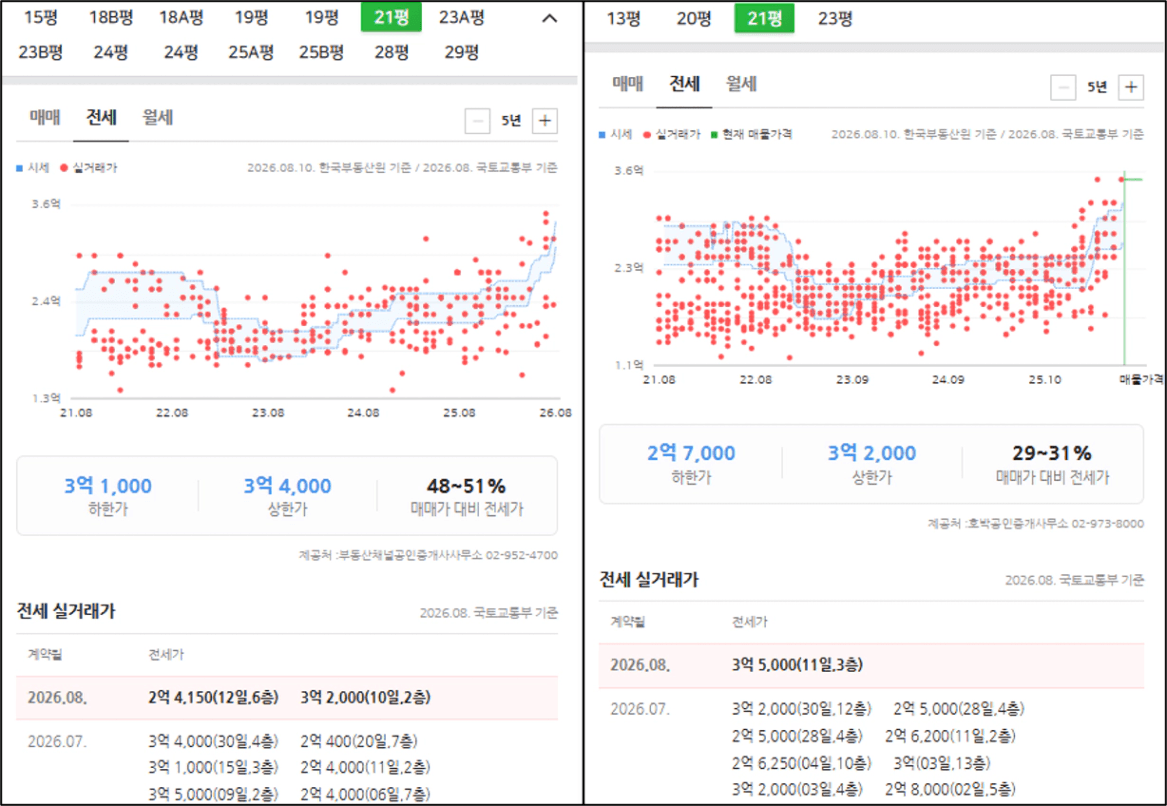Image resolution: width=1167 pixels, height=806 pixels.
Task: Decrease the 5년 period in the right panel
Action: (1063, 87)
